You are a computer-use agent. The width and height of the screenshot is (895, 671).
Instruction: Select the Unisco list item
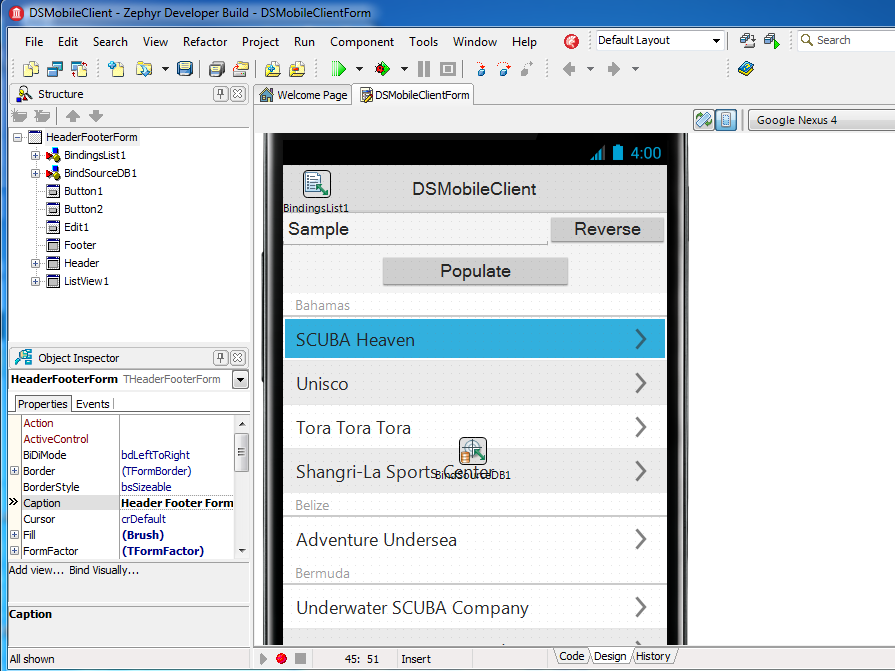pyautogui.click(x=475, y=383)
